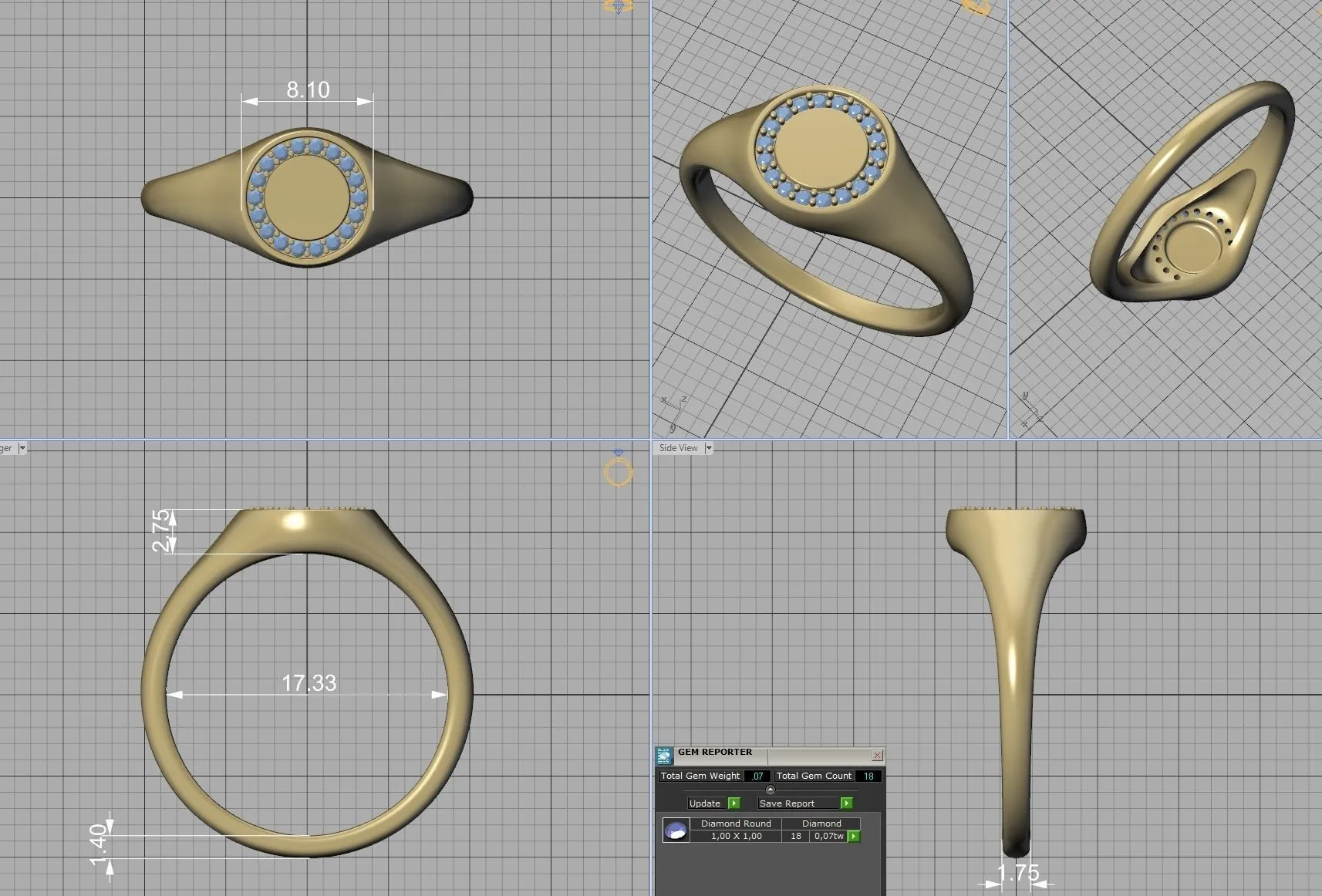Select the Diamond Round shape cell
The image size is (1322, 896).
point(735,824)
